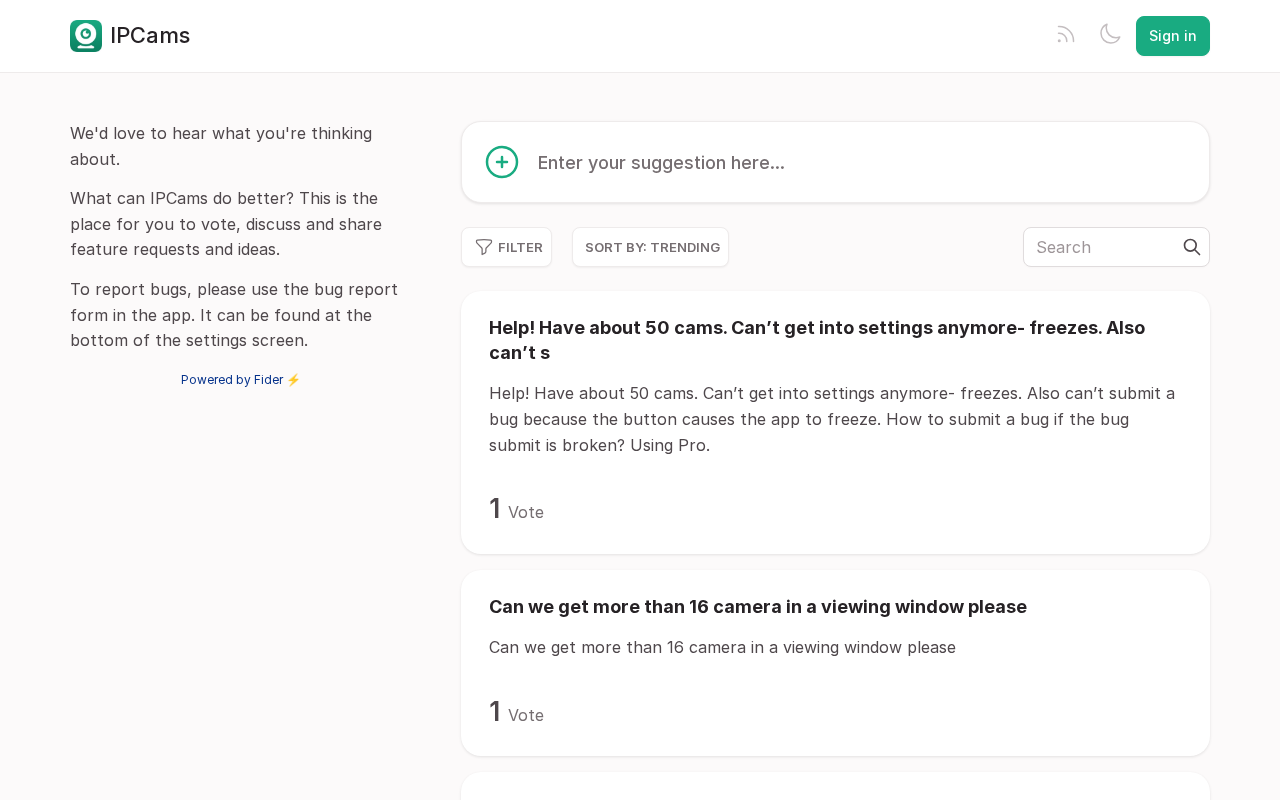
Task: Toggle dark mode with the moon icon
Action: (1110, 34)
